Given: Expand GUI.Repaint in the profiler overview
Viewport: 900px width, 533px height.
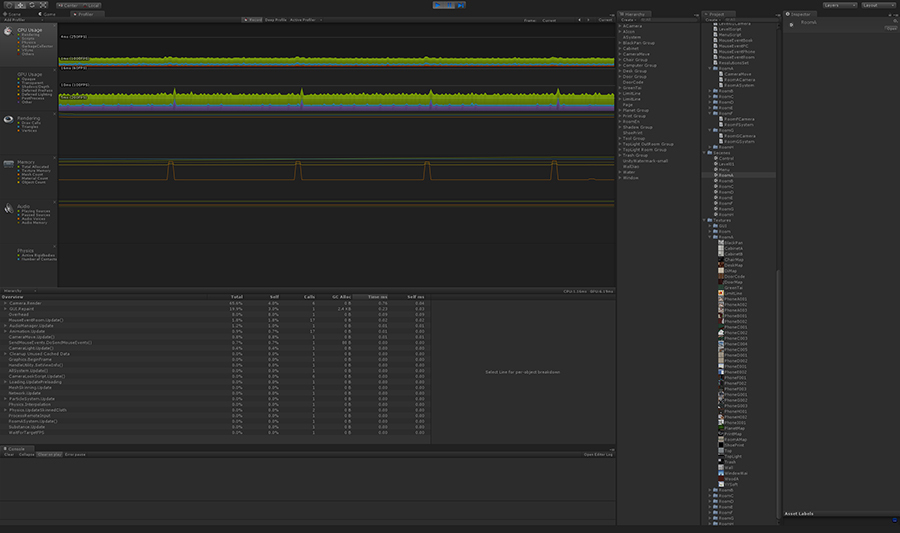Looking at the screenshot, I should (5, 309).
